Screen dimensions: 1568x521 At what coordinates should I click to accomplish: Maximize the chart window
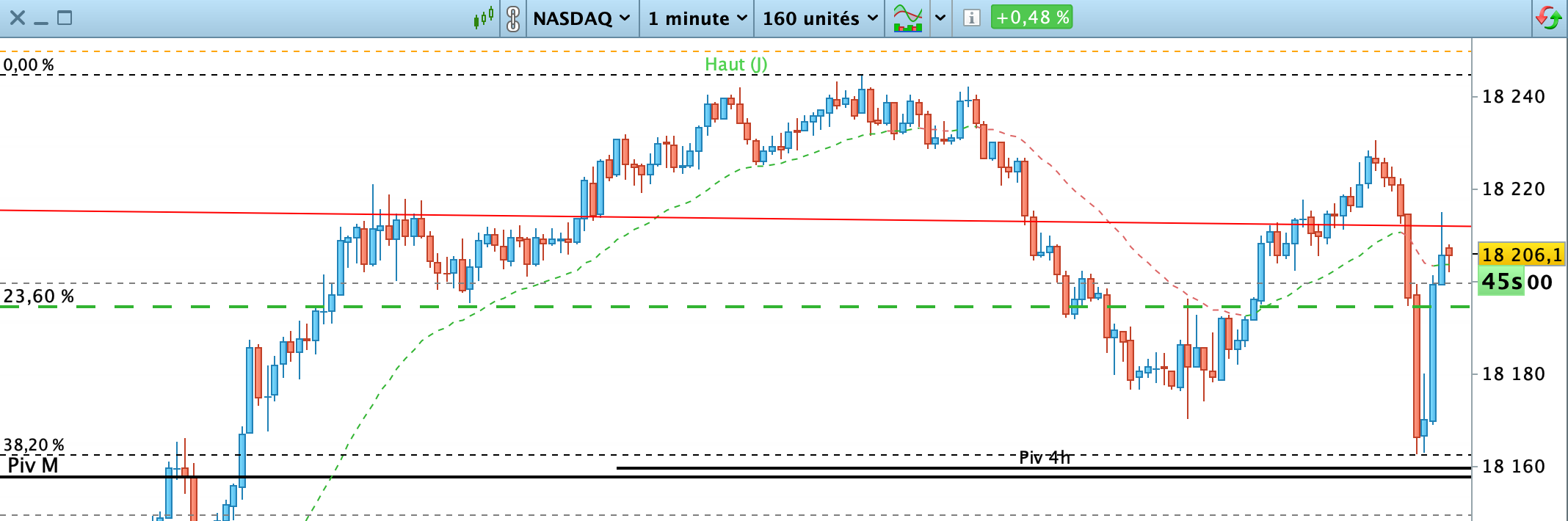pos(65,18)
